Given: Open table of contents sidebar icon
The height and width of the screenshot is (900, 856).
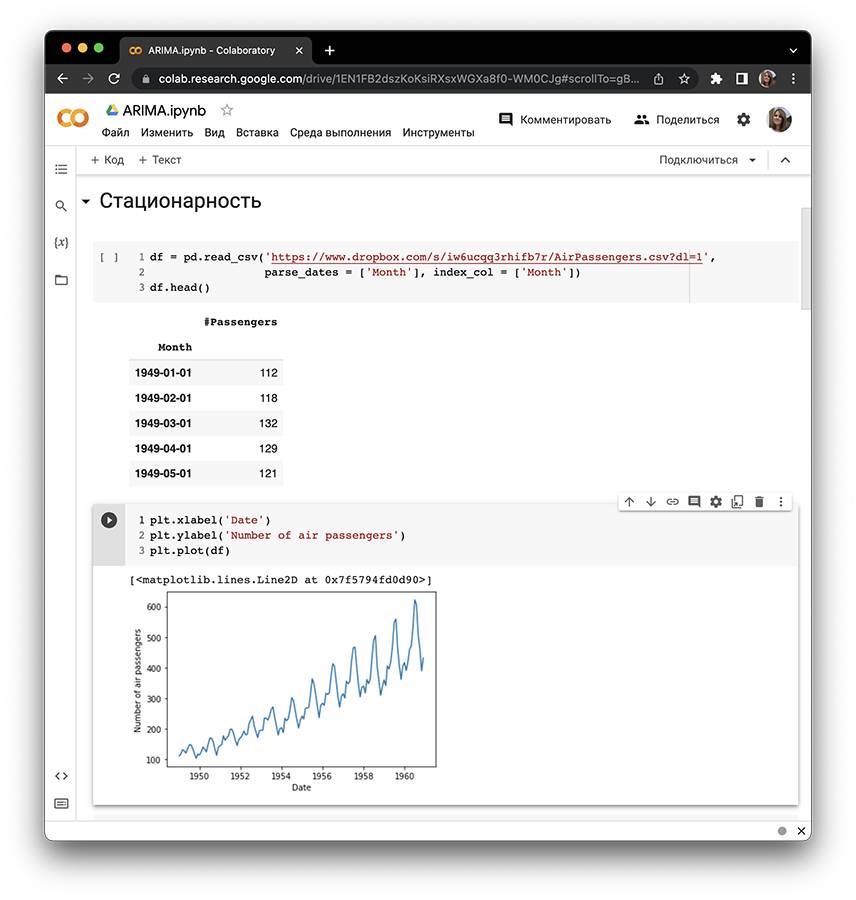Looking at the screenshot, I should [61, 169].
